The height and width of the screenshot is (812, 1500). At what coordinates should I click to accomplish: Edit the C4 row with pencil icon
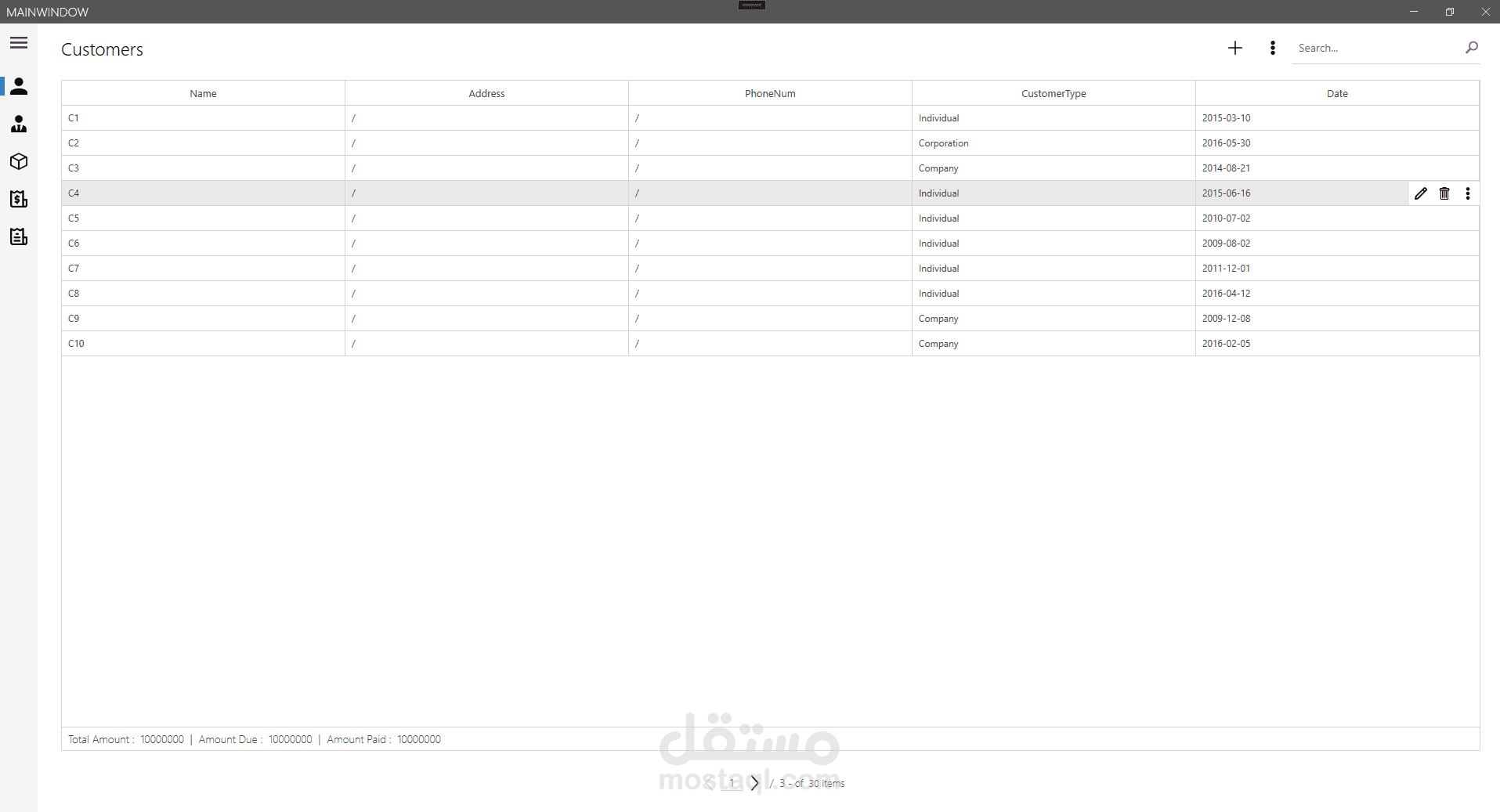[1421, 193]
